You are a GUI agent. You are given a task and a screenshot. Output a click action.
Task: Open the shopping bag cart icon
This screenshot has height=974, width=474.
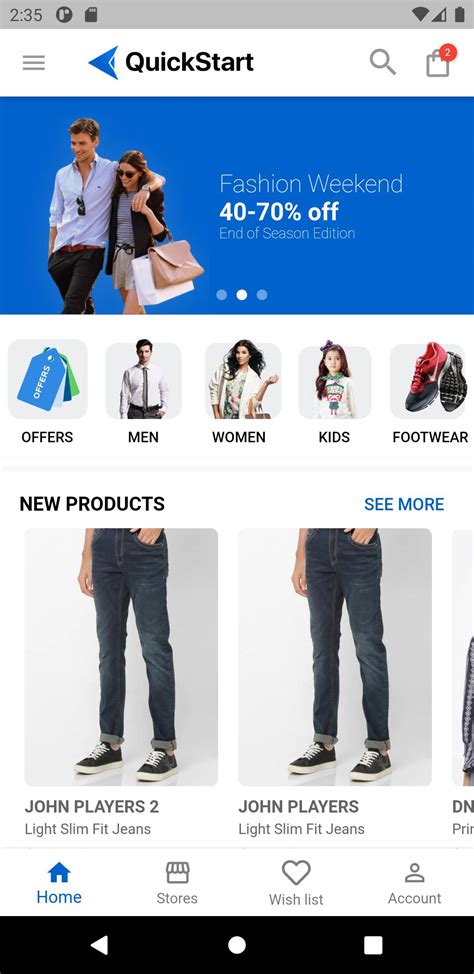tap(439, 61)
